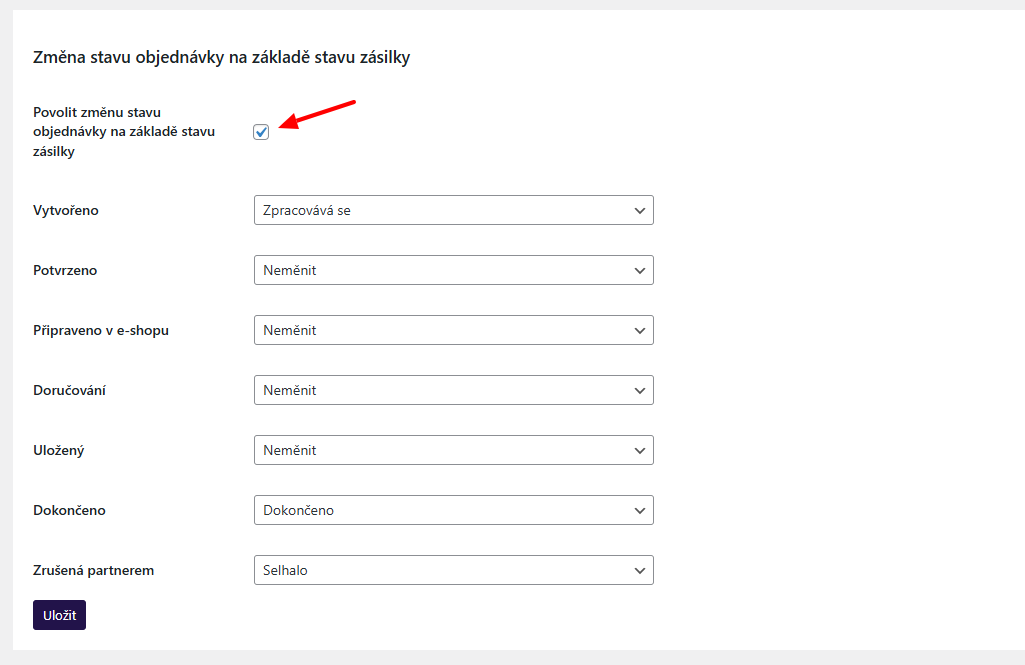This screenshot has width=1025, height=665.
Task: Click the Připraveno v e-shopu label
Action: click(101, 330)
